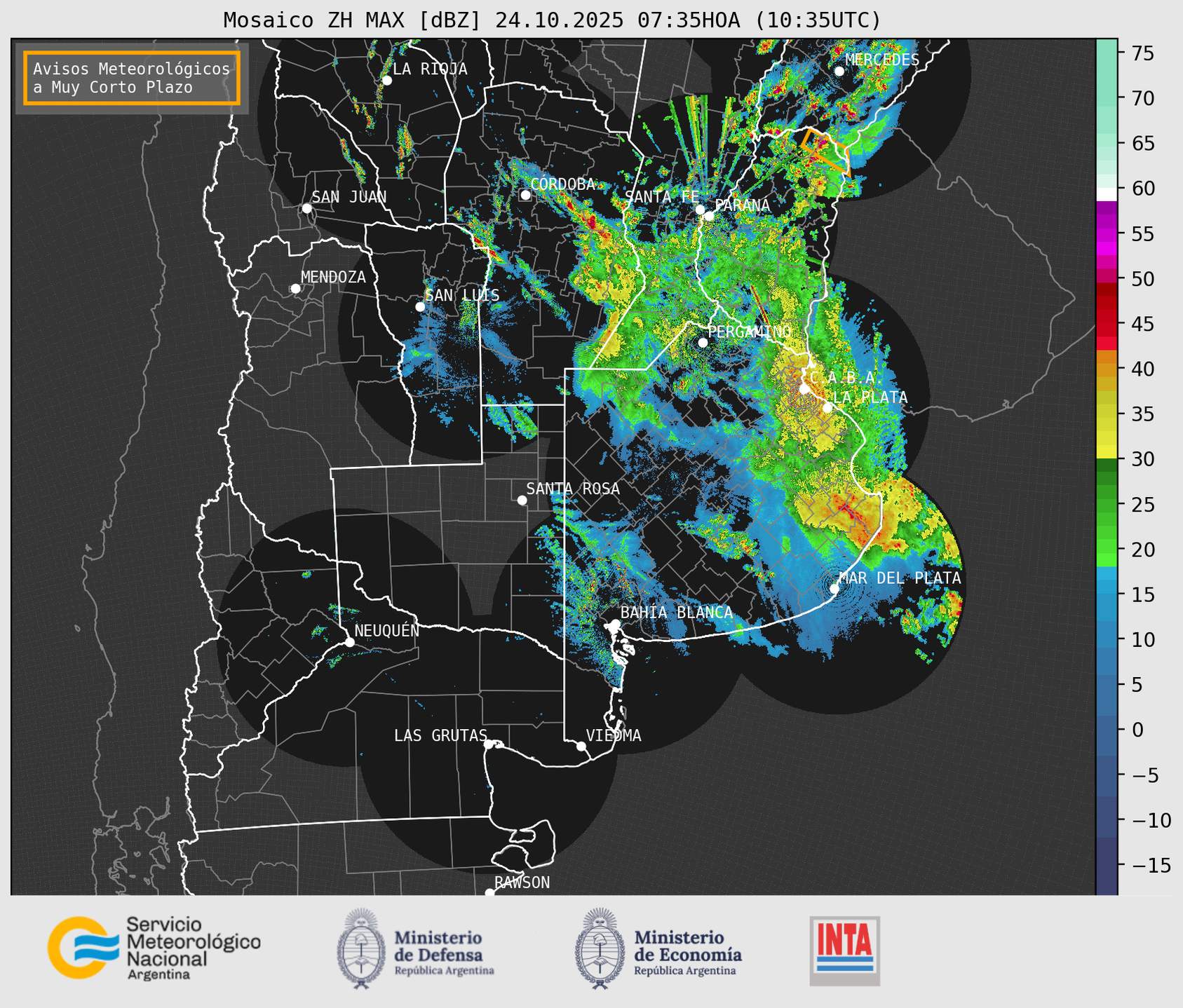Click the SANTA FE city marker

pyautogui.click(x=700, y=209)
